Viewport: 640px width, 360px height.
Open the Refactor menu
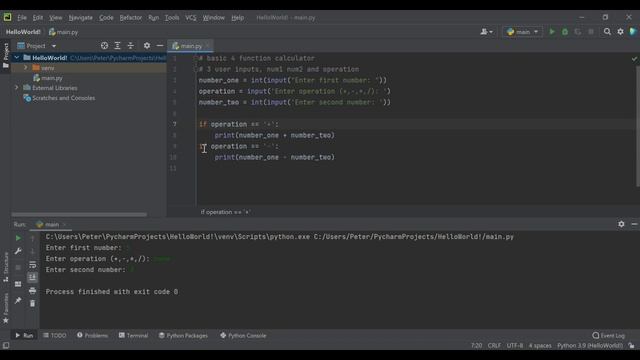click(x=131, y=18)
